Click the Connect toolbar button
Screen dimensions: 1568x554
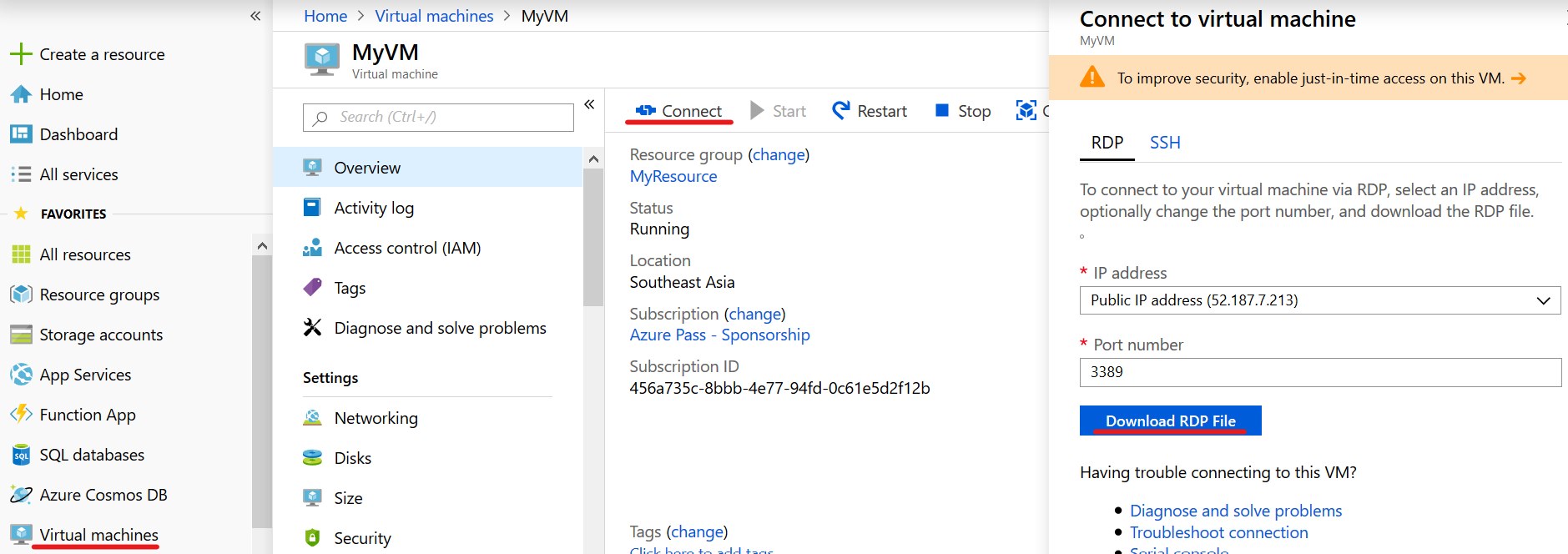tap(678, 111)
